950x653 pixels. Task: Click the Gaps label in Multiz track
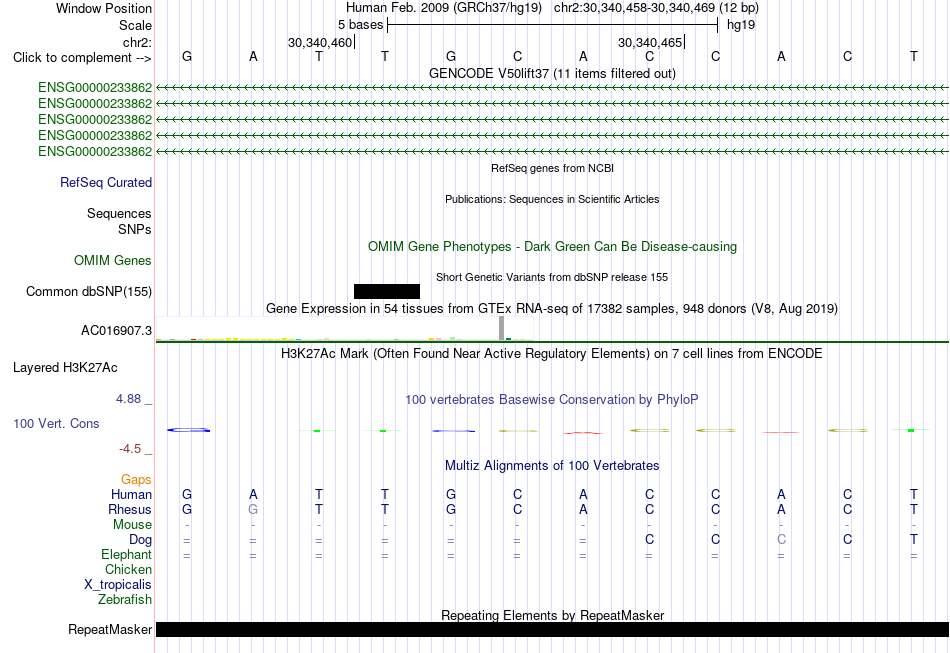(136, 480)
